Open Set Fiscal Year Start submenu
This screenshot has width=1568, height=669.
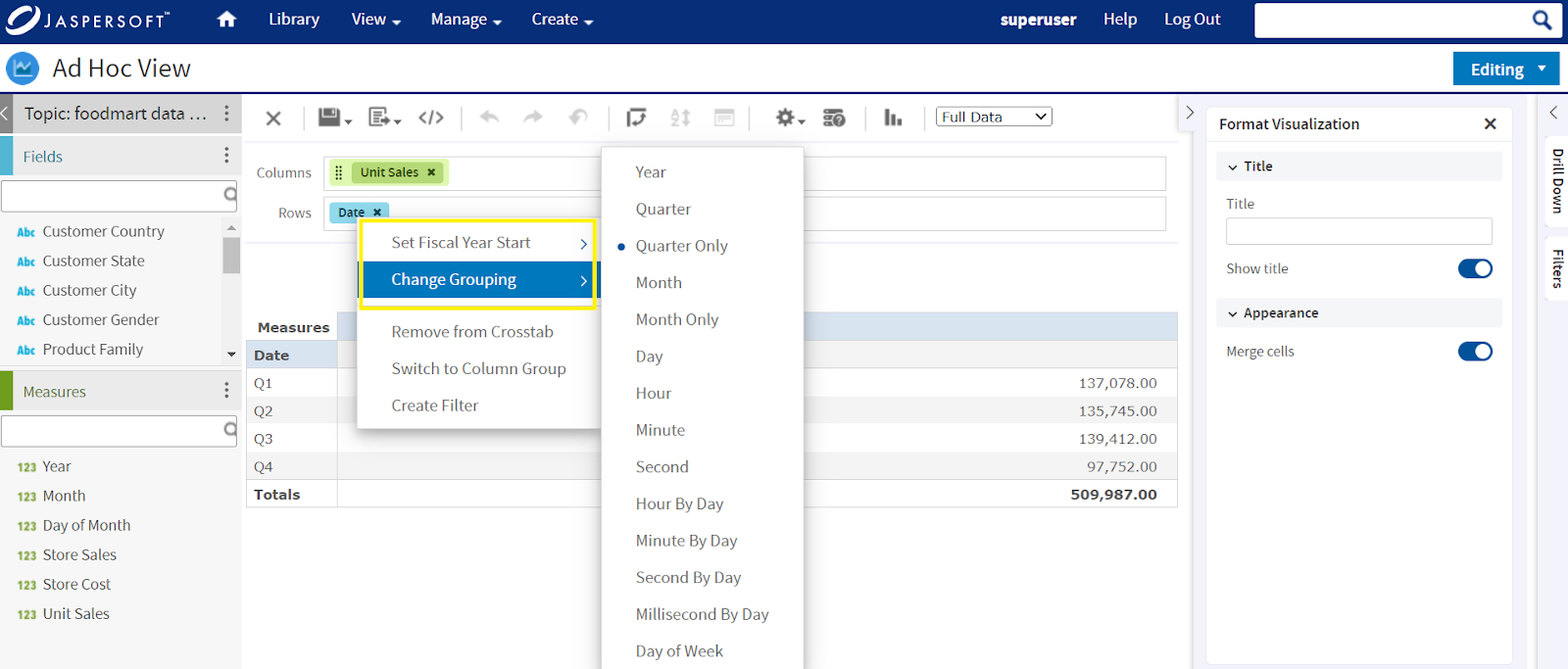coord(478,243)
